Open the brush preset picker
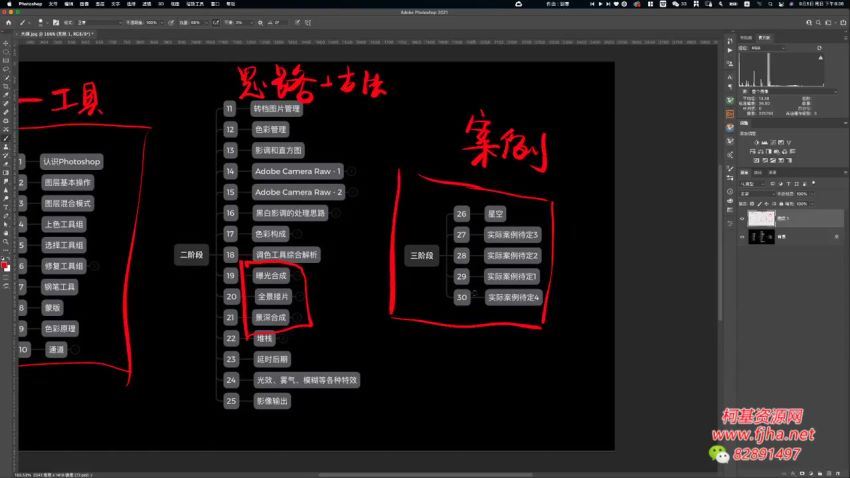This screenshot has width=850, height=478. [41, 23]
